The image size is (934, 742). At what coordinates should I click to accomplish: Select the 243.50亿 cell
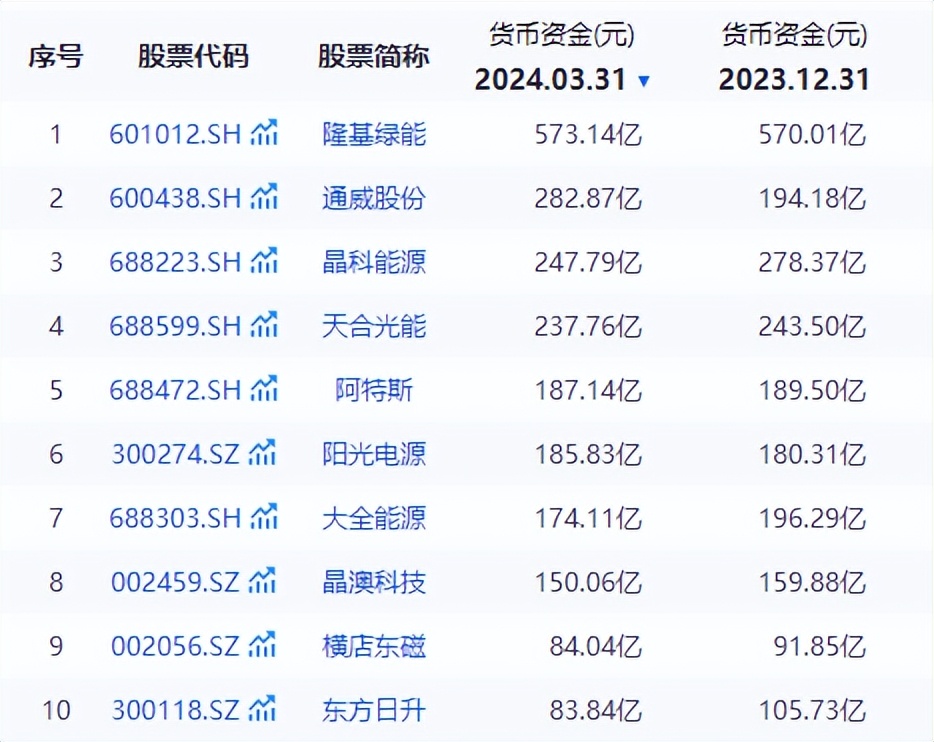pyautogui.click(x=812, y=326)
